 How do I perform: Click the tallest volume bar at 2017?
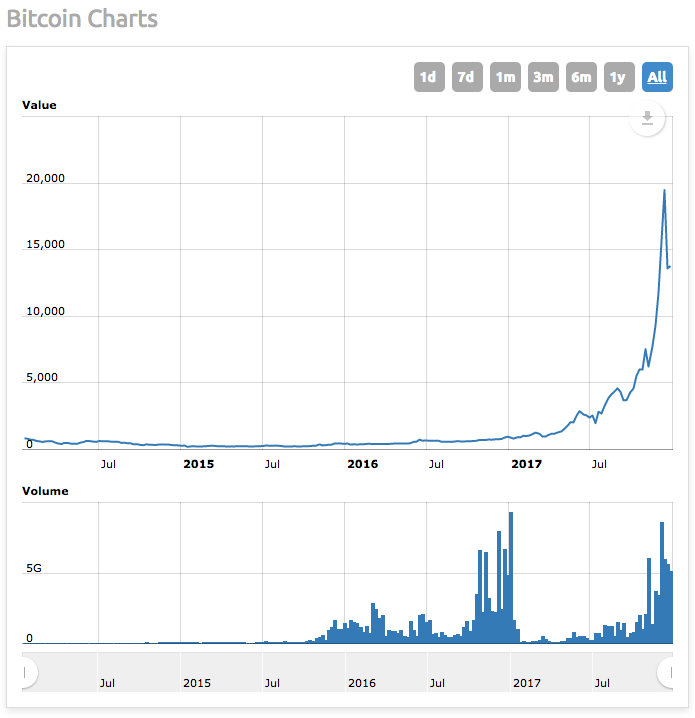pyautogui.click(x=511, y=577)
